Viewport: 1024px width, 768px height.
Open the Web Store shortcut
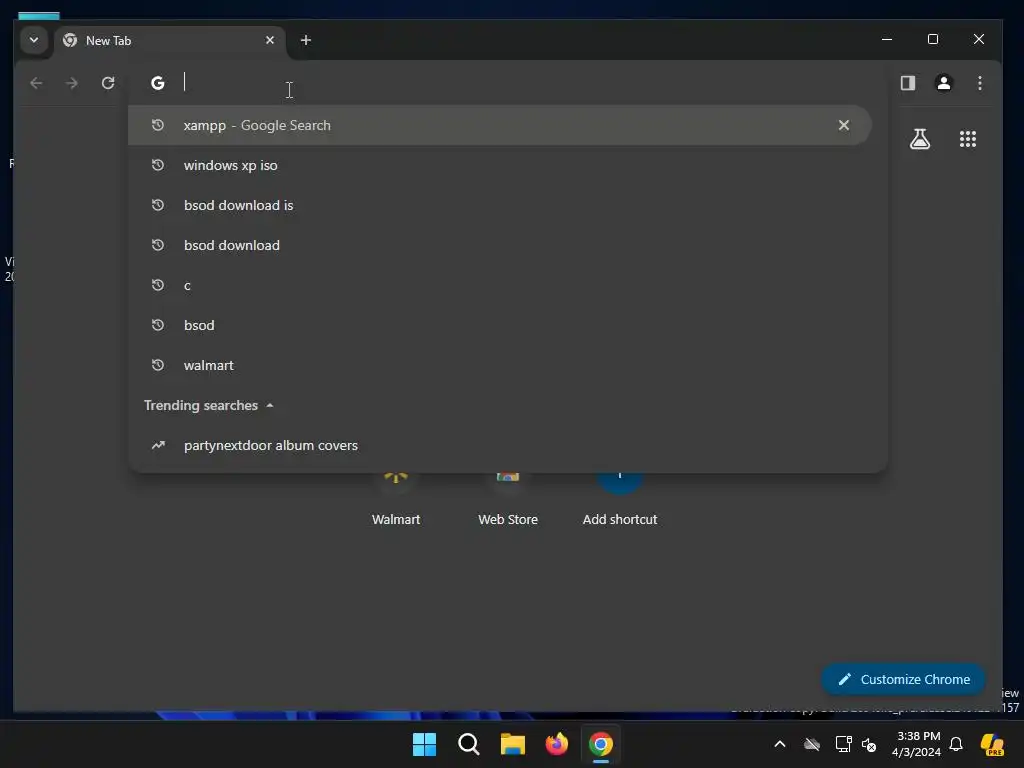(508, 500)
